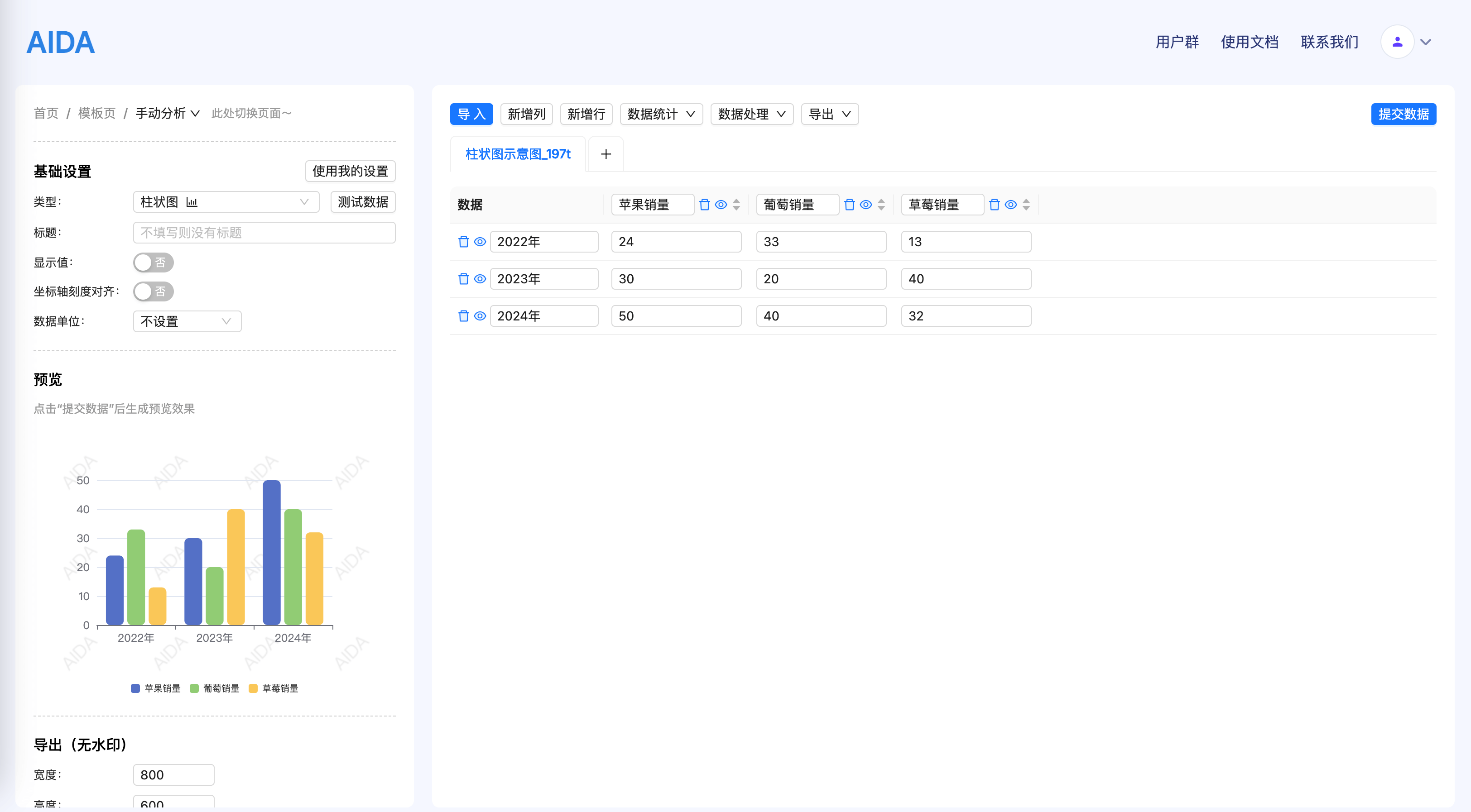The width and height of the screenshot is (1471, 812).
Task: Sort by 草莓销量 column arrows
Action: pyautogui.click(x=1027, y=204)
